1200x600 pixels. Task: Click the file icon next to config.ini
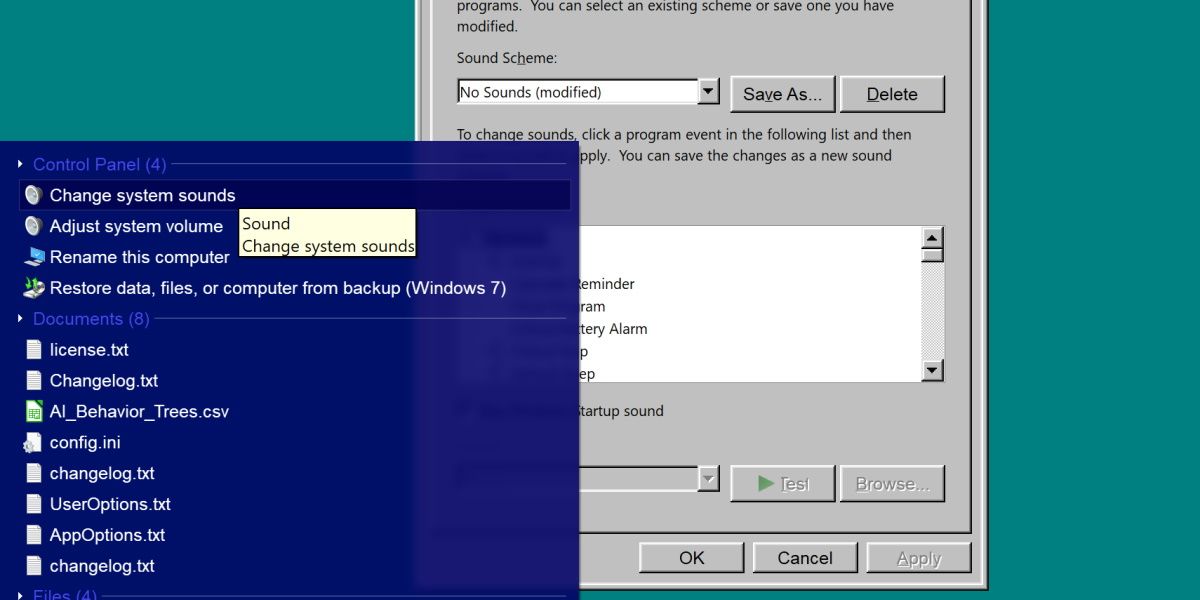[32, 442]
